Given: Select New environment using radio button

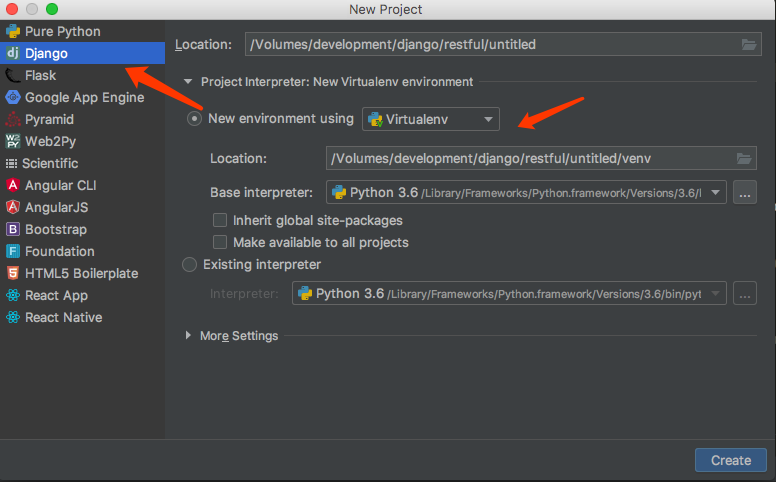Looking at the screenshot, I should pos(194,119).
